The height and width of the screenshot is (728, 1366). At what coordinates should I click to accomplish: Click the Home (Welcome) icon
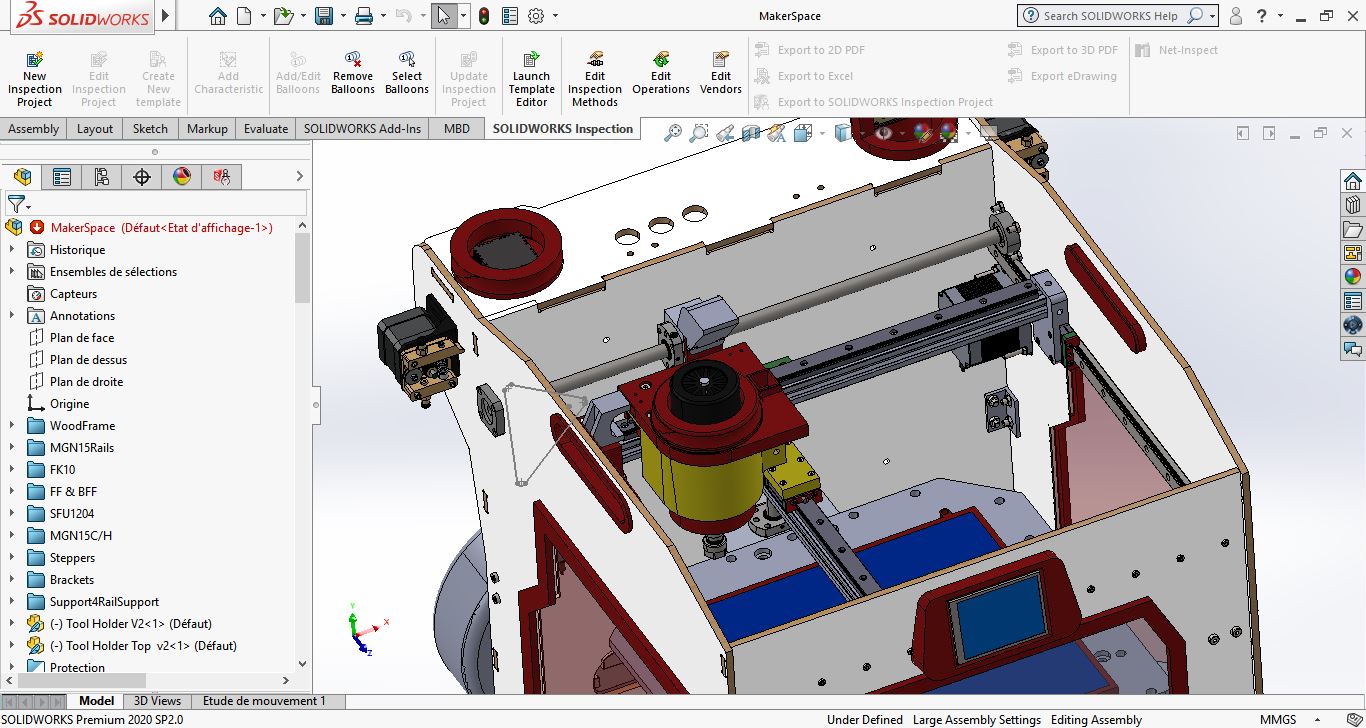pos(218,16)
